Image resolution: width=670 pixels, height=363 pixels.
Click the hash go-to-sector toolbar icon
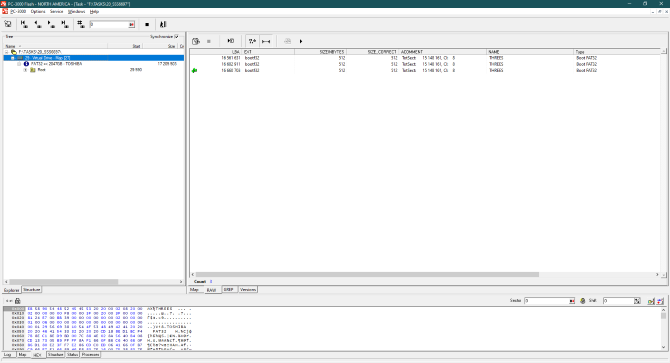[81, 24]
